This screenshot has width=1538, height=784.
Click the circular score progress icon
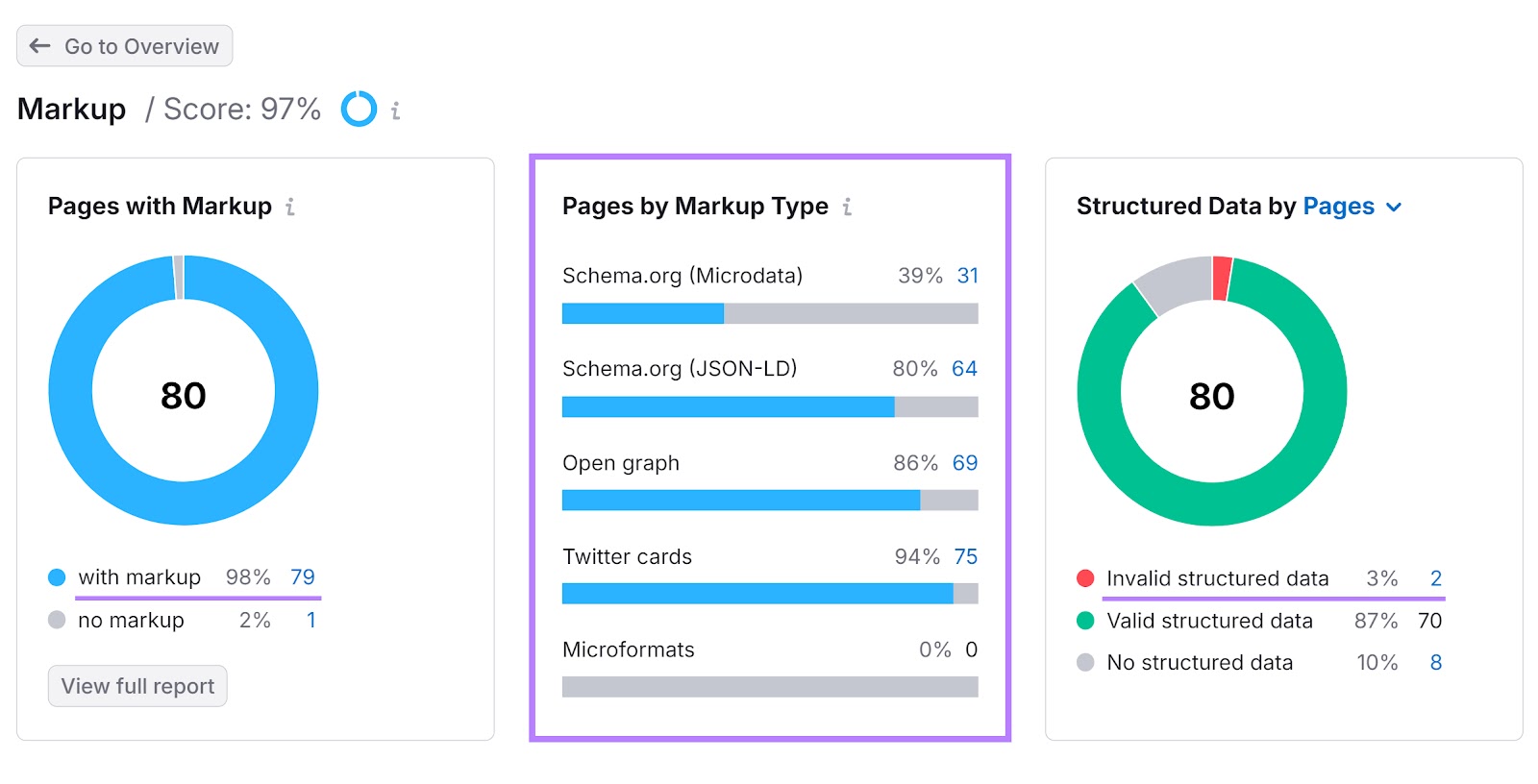point(359,110)
